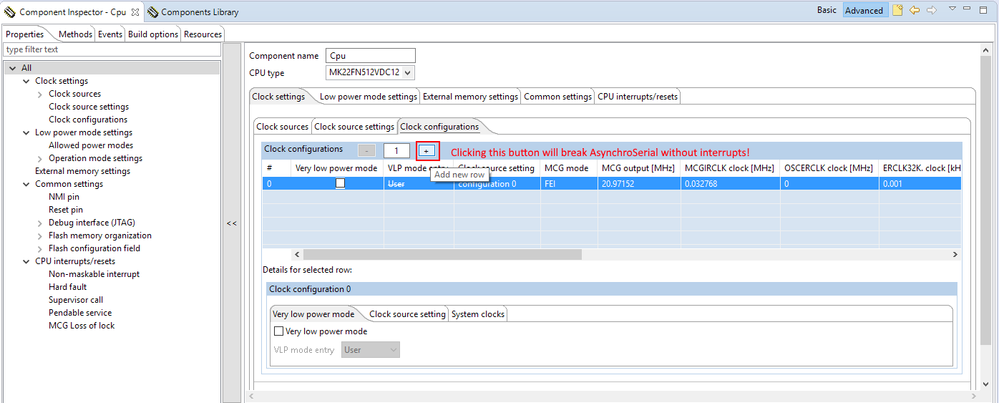The width and height of the screenshot is (999, 403).
Task: Select Allowed power modes in tree
Action: pyautogui.click(x=90, y=145)
